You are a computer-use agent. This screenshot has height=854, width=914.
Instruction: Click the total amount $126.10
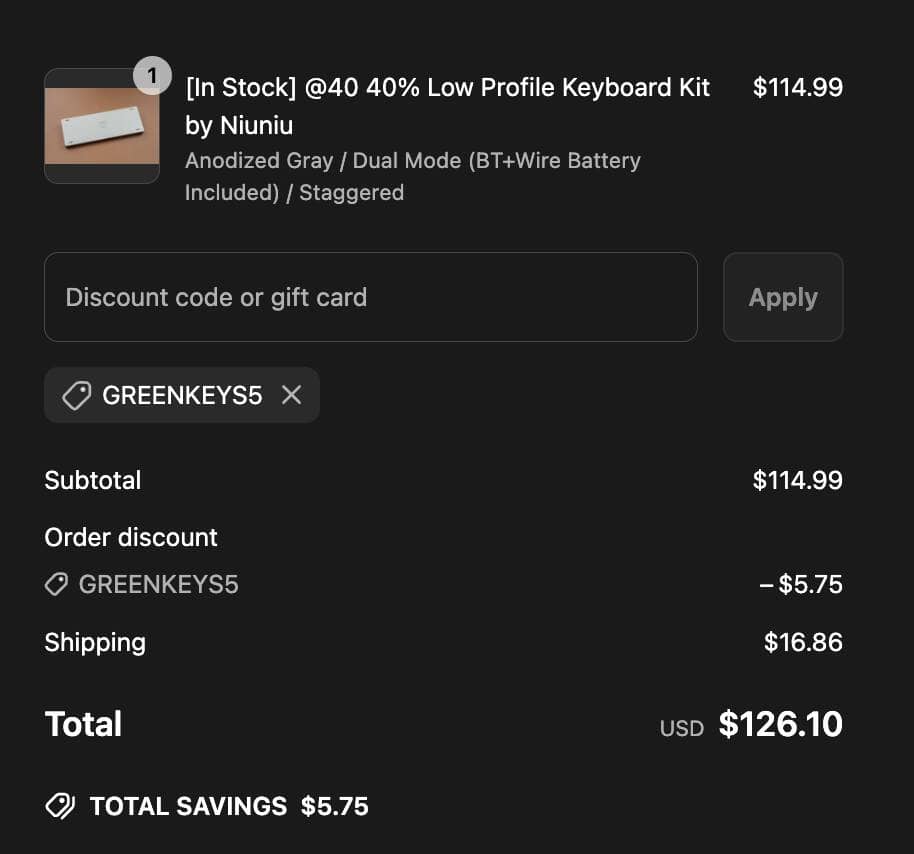(x=780, y=724)
